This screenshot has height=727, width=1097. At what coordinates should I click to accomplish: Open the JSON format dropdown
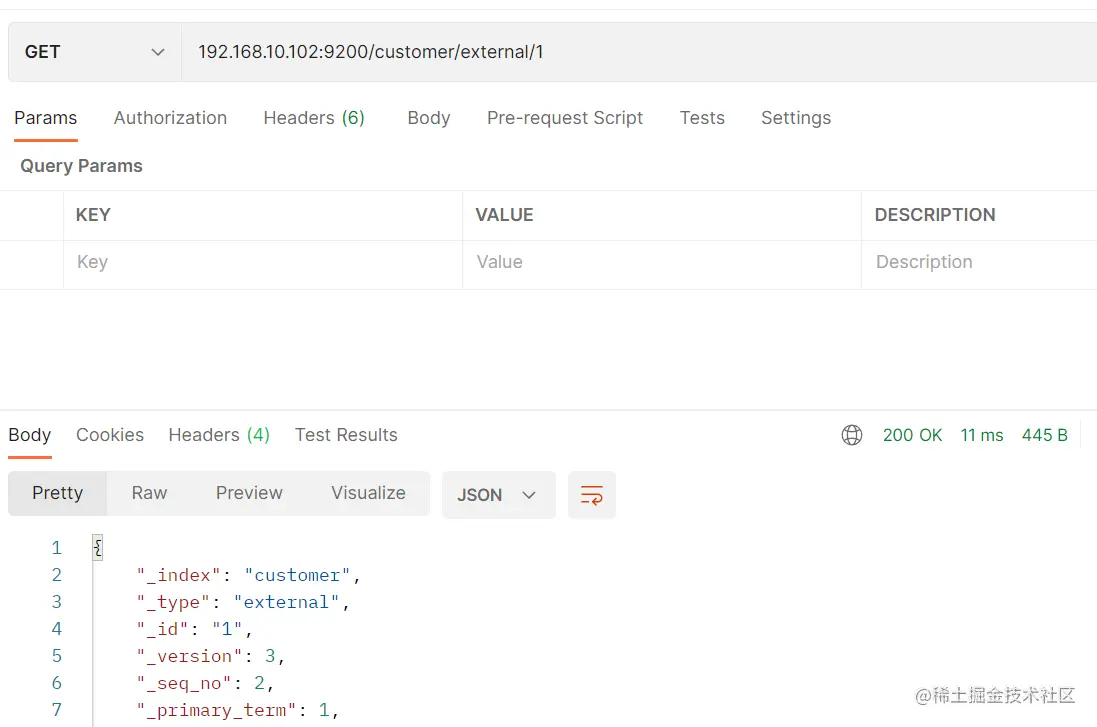point(498,495)
